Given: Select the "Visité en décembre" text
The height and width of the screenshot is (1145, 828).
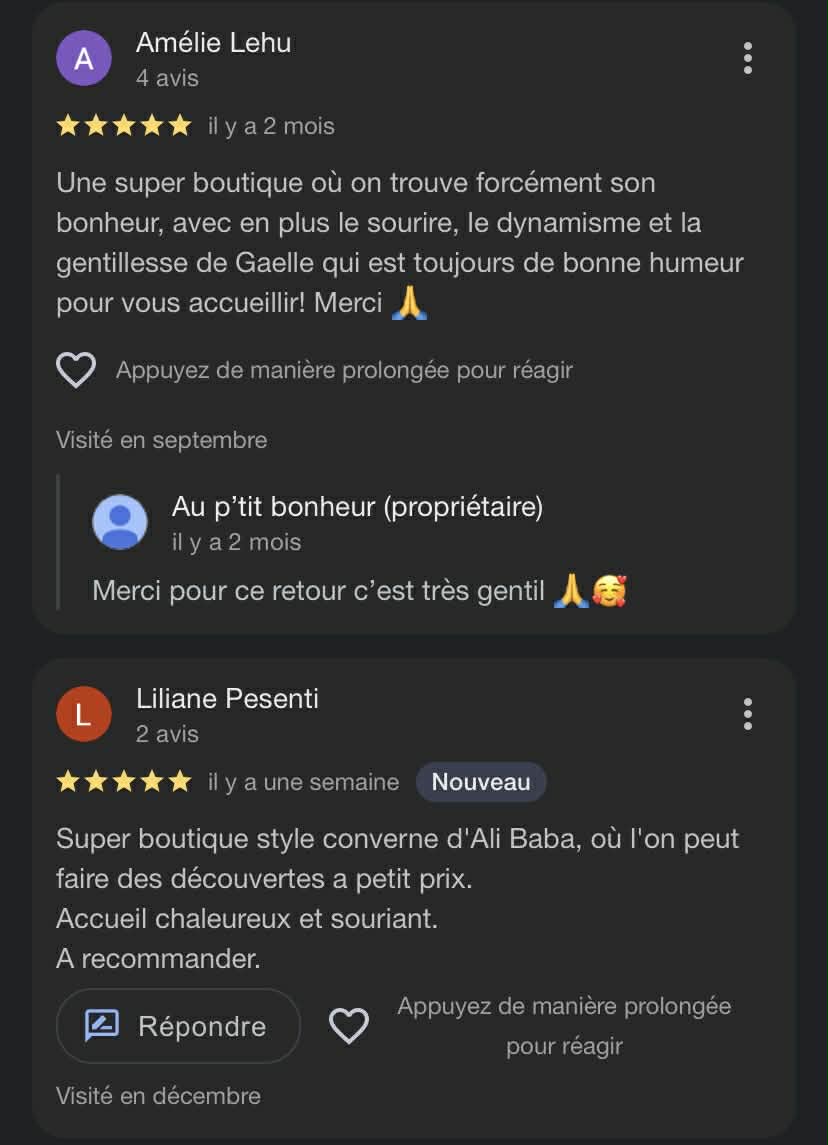Looking at the screenshot, I should coord(158,1096).
